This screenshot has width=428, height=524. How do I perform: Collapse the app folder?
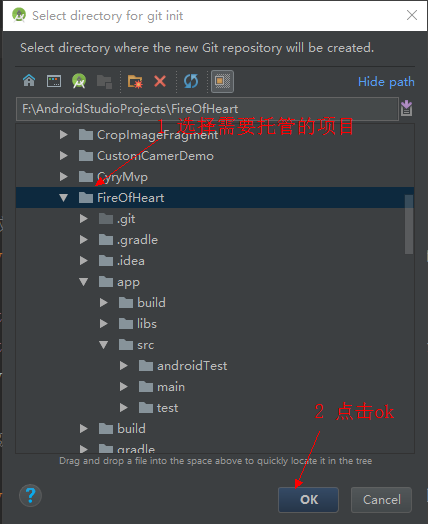point(84,282)
